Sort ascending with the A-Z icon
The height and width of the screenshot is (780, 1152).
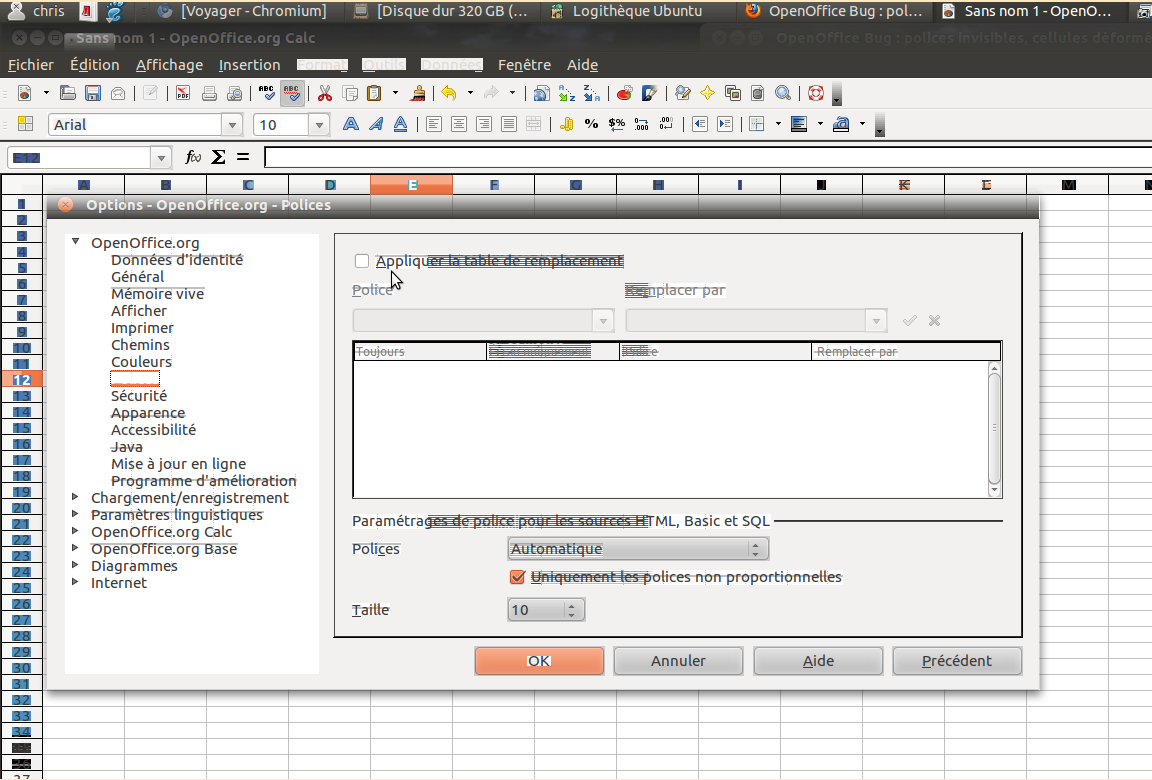(566, 93)
